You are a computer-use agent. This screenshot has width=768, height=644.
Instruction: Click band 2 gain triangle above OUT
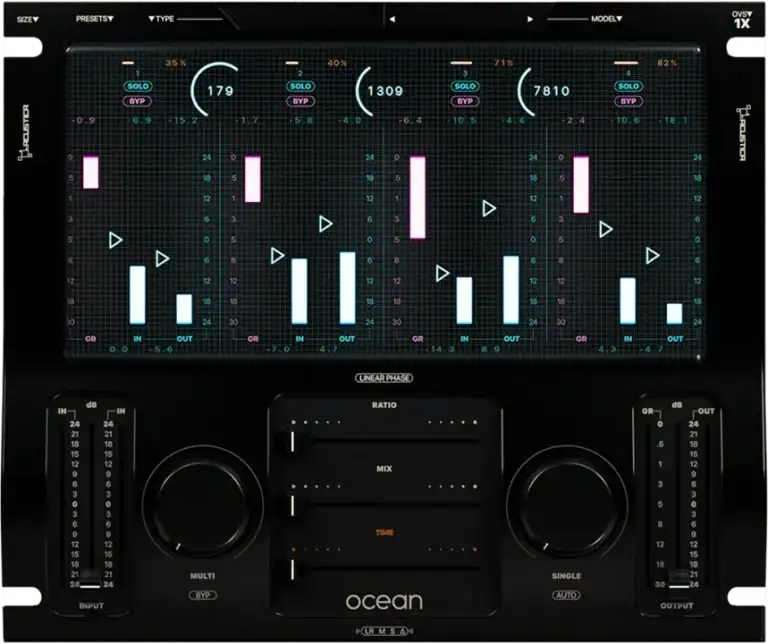325,224
